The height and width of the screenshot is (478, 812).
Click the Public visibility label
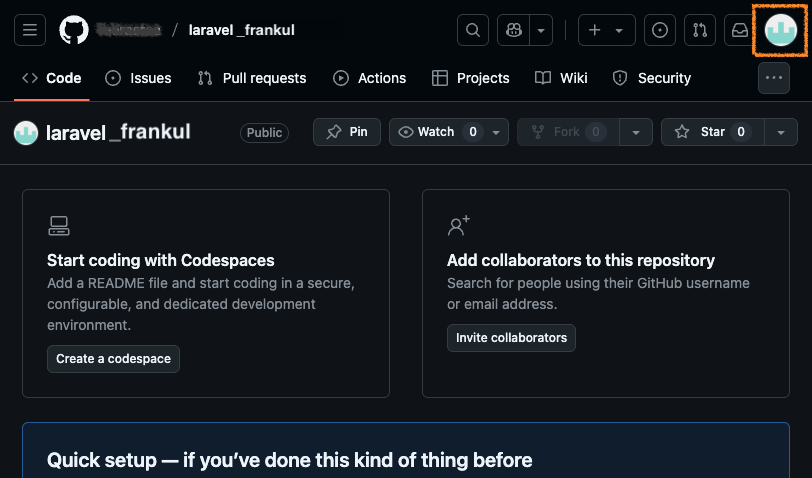coord(264,133)
